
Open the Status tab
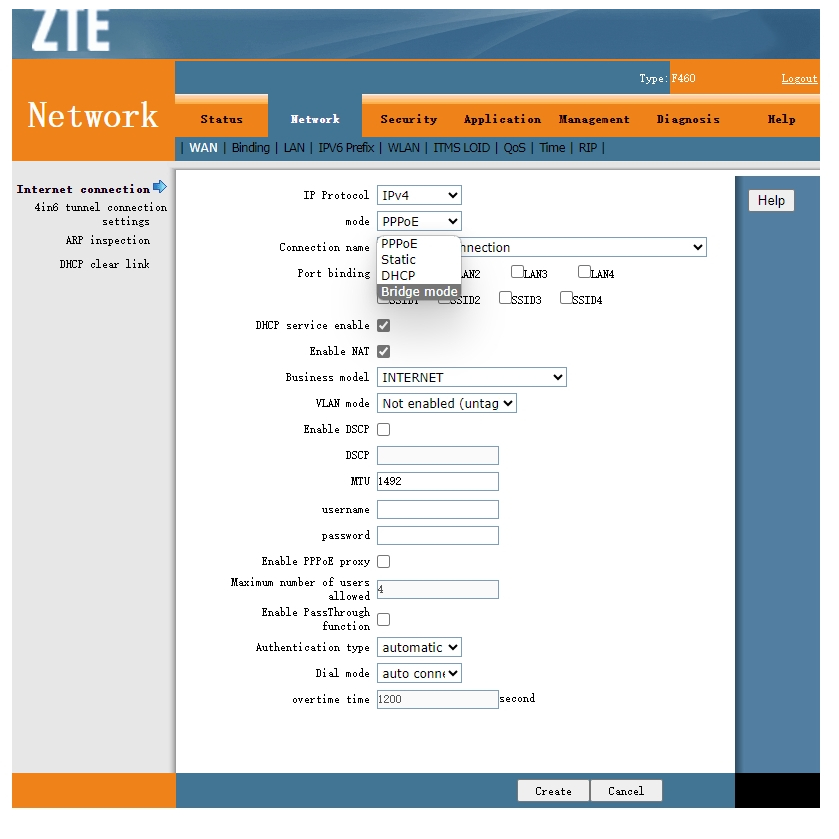(221, 119)
